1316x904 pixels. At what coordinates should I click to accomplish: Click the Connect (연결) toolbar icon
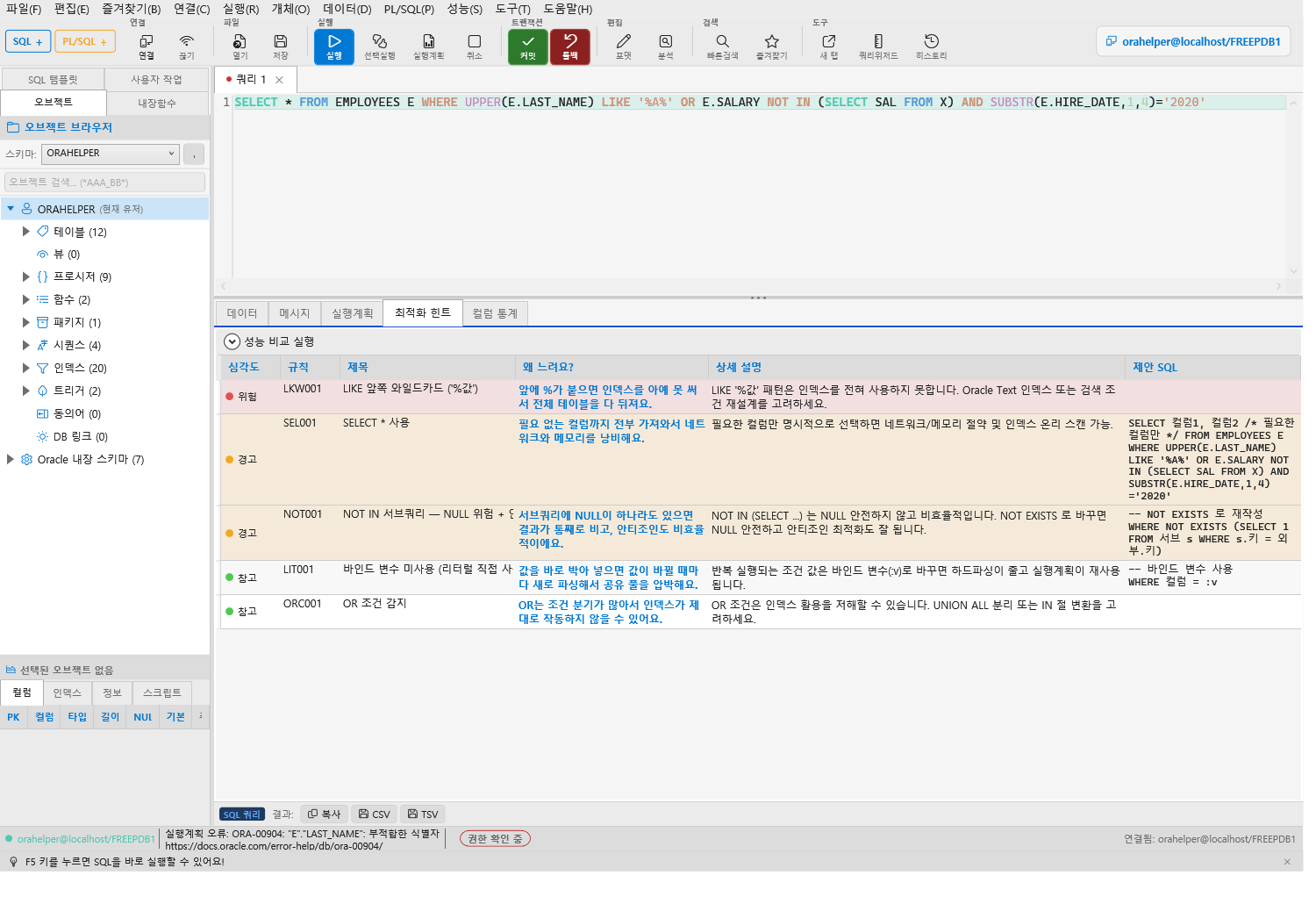coord(147,46)
